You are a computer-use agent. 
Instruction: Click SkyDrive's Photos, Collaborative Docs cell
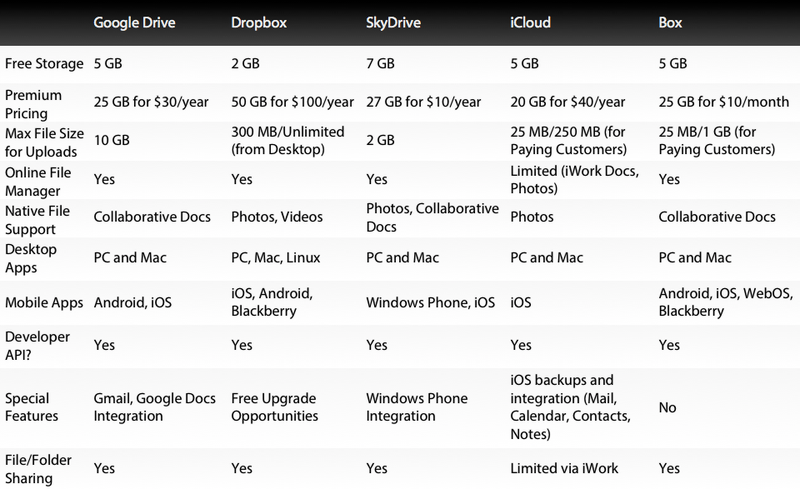click(432, 217)
